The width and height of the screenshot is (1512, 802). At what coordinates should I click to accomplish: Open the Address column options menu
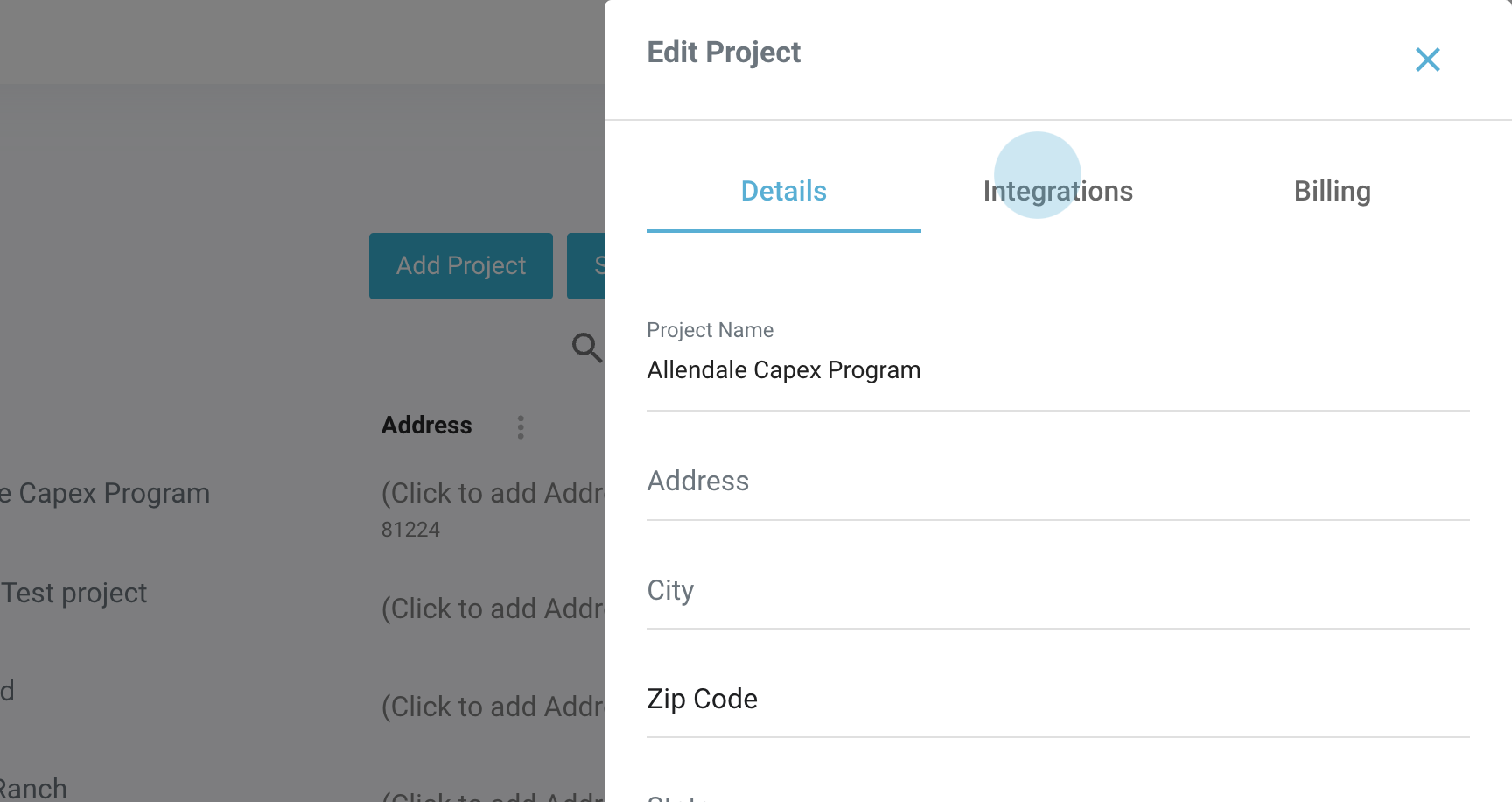[521, 427]
